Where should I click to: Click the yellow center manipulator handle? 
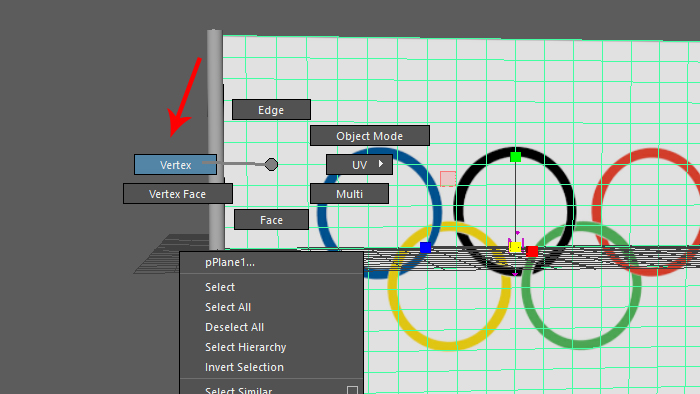point(515,247)
